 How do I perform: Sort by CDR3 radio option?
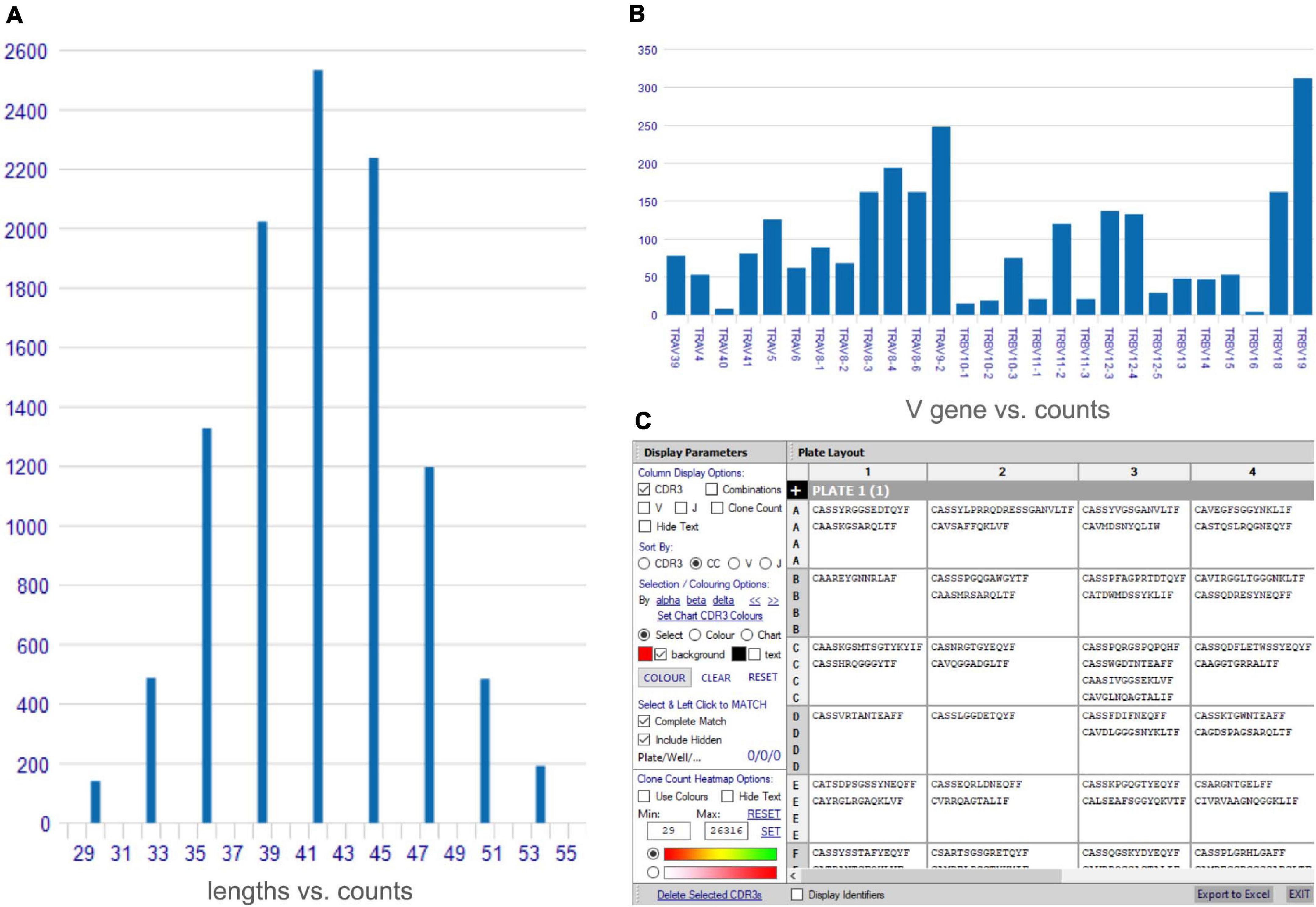click(644, 563)
